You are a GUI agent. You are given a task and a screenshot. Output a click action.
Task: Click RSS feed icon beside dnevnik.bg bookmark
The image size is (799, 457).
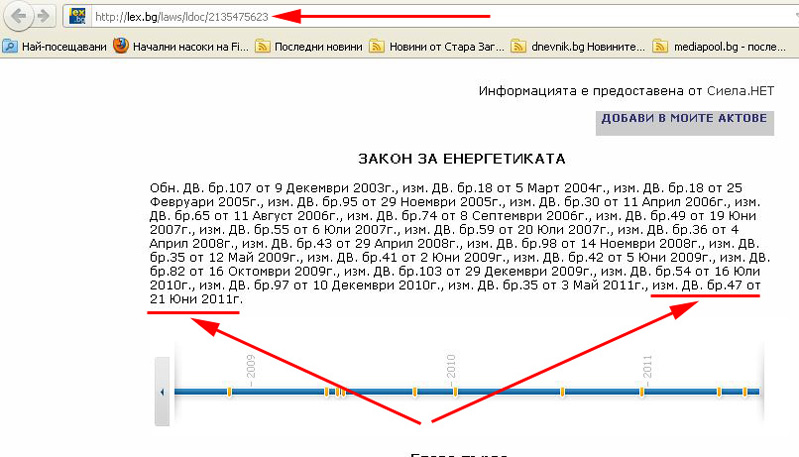pyautogui.click(x=519, y=46)
